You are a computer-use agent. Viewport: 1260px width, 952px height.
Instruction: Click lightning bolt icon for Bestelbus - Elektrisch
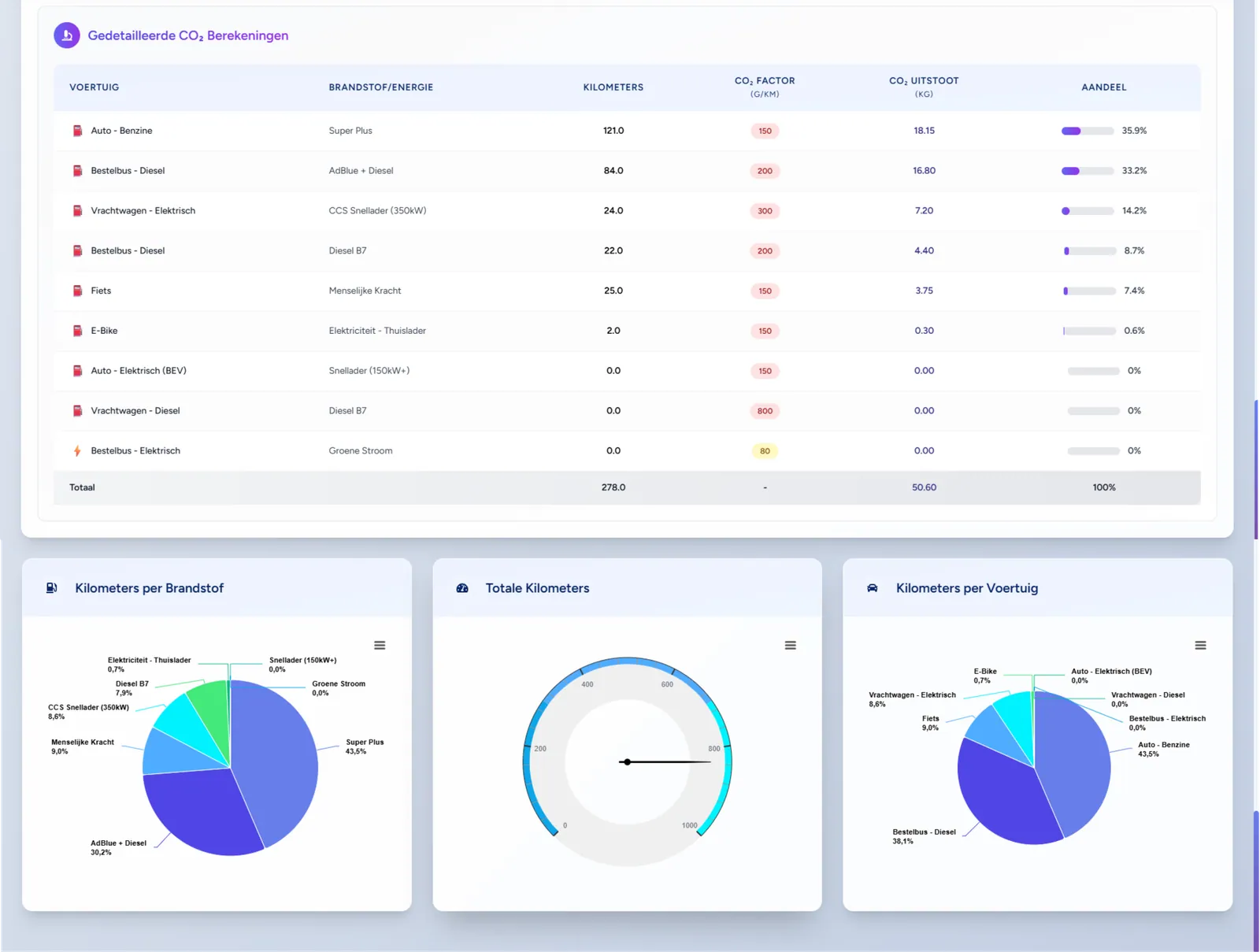pyautogui.click(x=77, y=451)
